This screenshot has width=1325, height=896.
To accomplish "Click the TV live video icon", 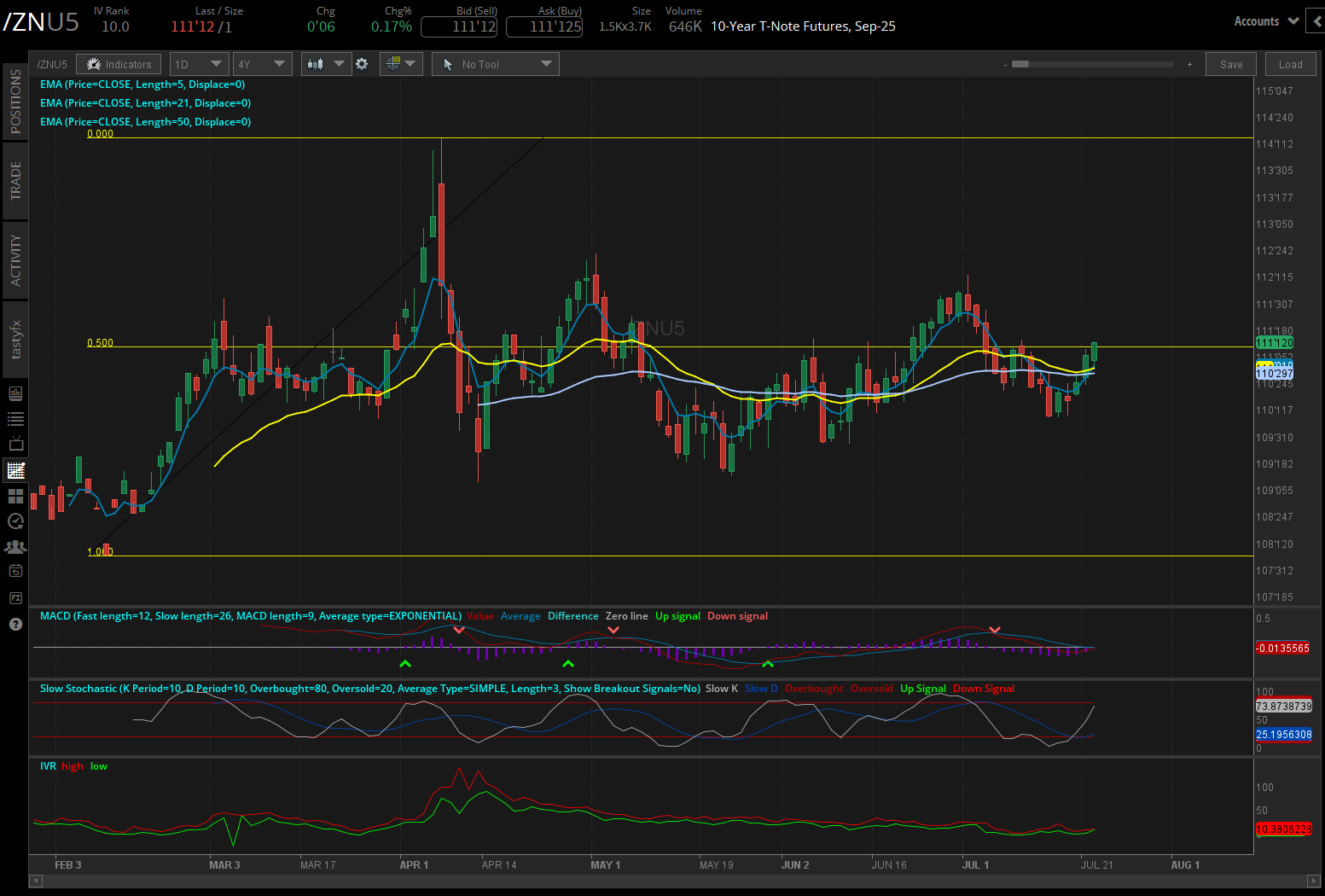I will (x=15, y=443).
